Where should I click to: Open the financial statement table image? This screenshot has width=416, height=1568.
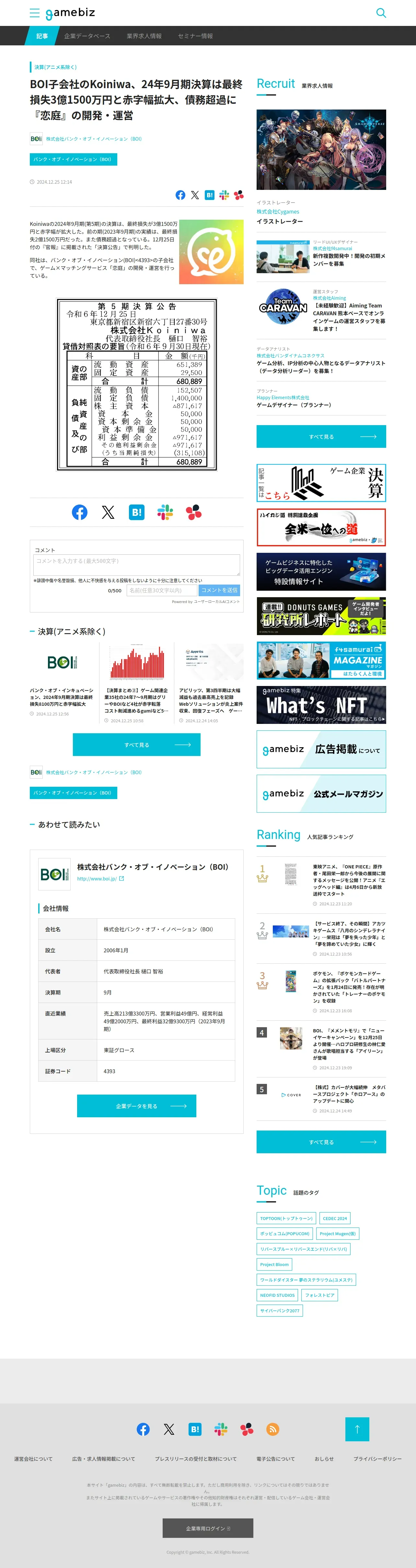[x=137, y=384]
